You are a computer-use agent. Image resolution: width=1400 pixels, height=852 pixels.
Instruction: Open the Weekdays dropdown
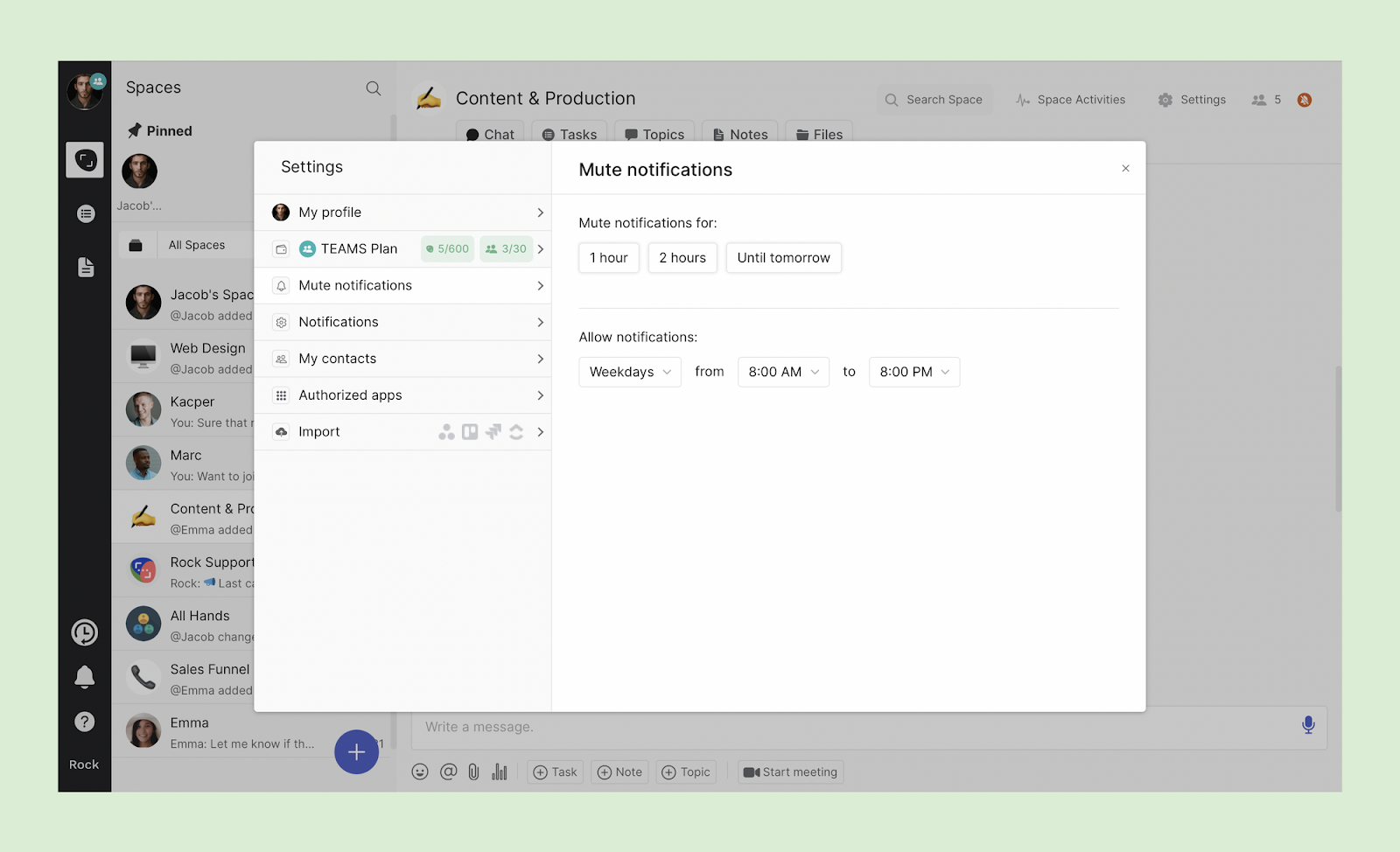tap(630, 372)
